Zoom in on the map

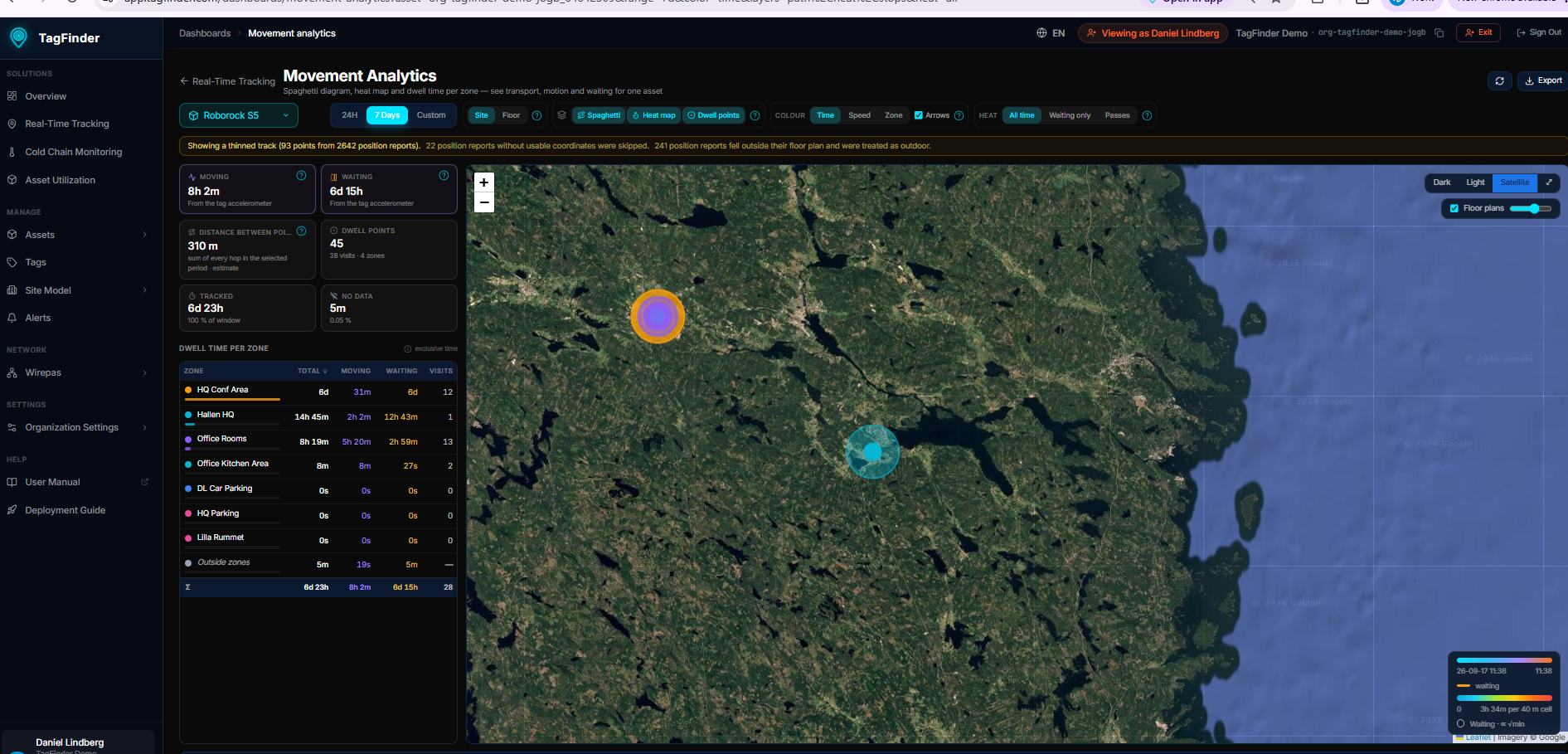point(484,182)
